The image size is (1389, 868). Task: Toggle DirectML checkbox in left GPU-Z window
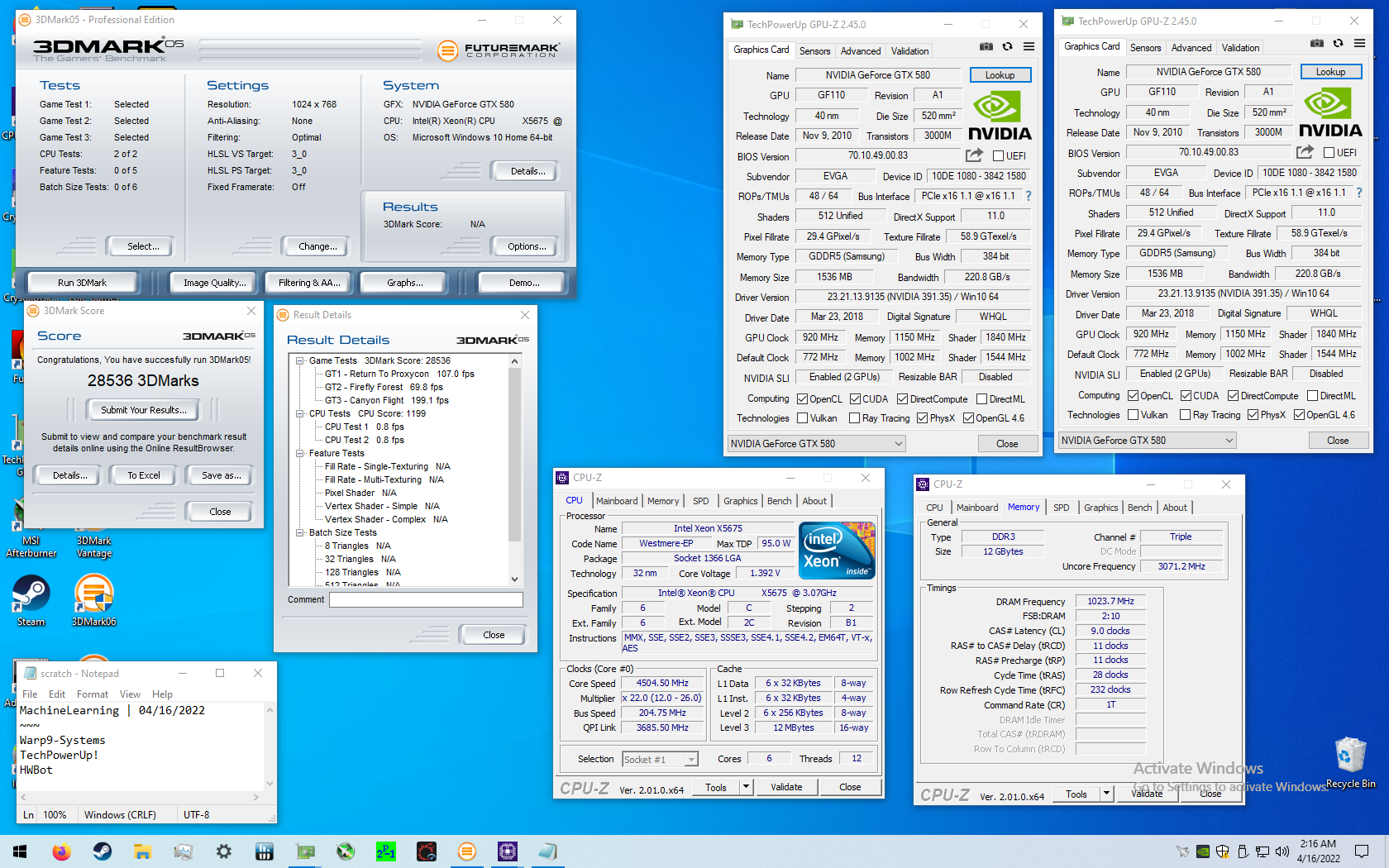point(981,398)
